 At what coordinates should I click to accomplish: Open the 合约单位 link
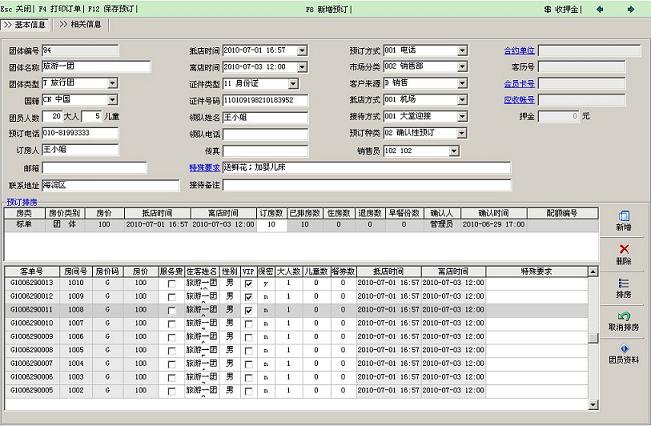coord(519,51)
